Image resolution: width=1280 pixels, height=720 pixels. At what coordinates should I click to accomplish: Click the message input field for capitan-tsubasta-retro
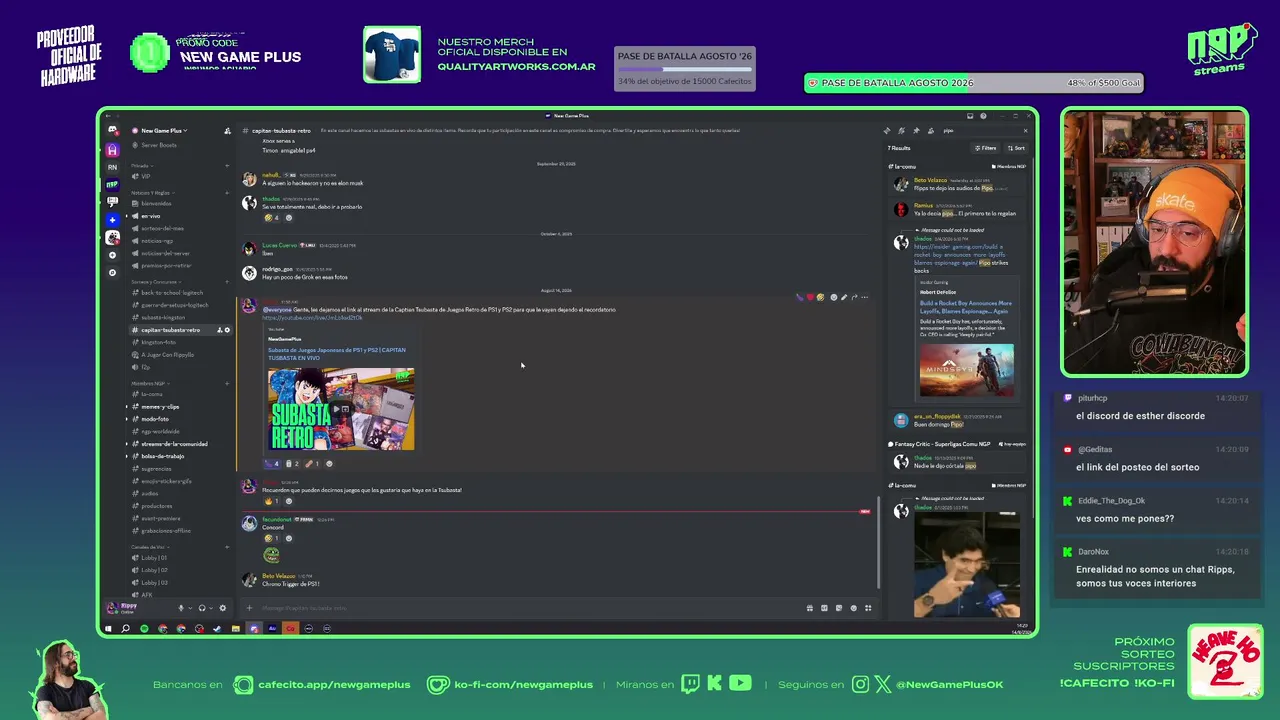(530, 608)
